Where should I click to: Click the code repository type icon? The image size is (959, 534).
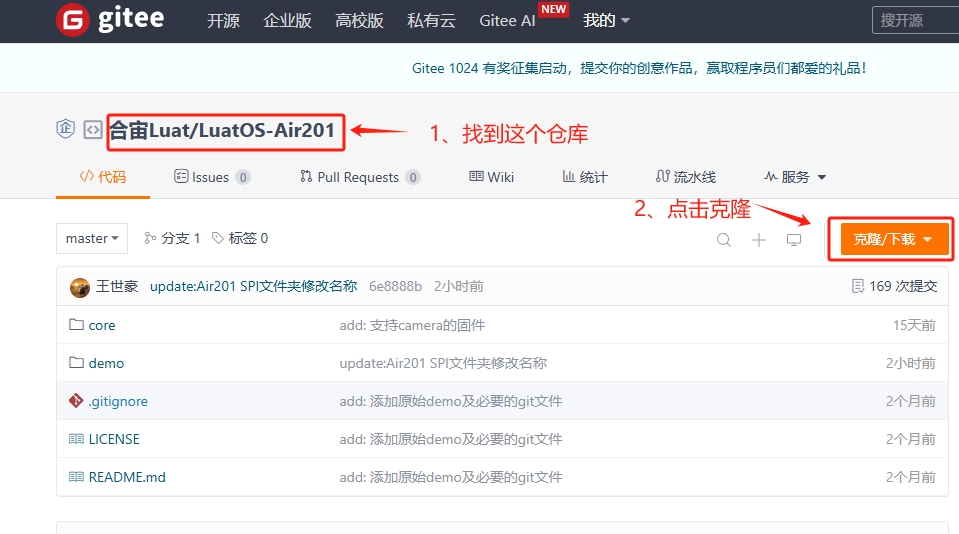[93, 130]
